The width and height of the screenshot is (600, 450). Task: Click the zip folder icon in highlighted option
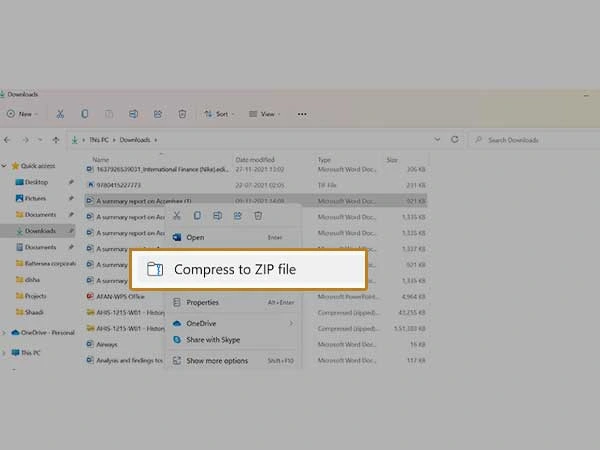(155, 269)
